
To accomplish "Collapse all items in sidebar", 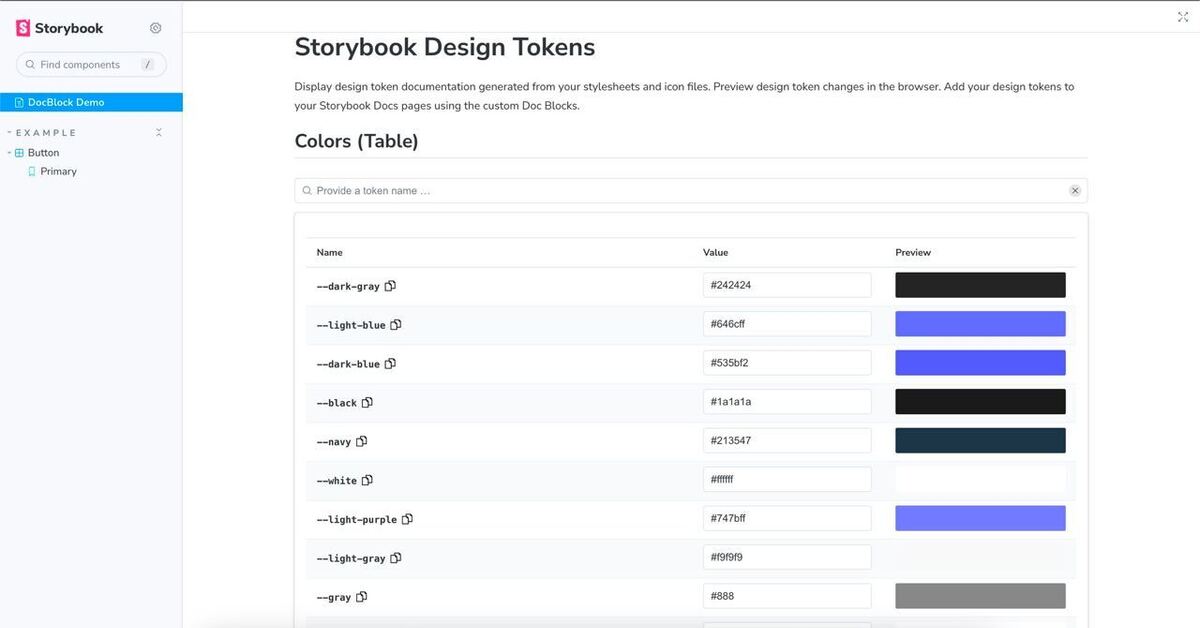I will [x=158, y=133].
